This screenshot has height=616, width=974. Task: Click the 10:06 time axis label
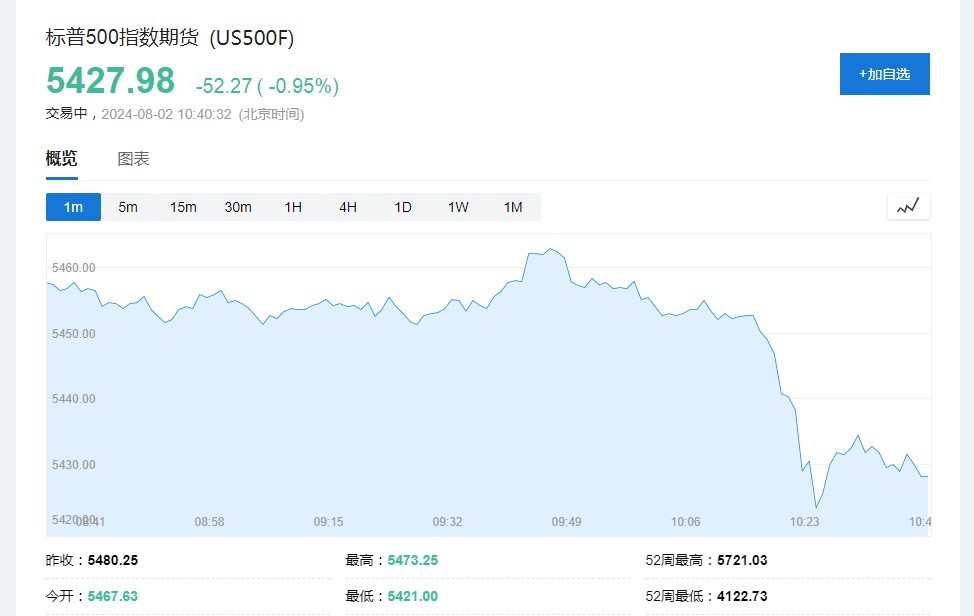pos(685,522)
